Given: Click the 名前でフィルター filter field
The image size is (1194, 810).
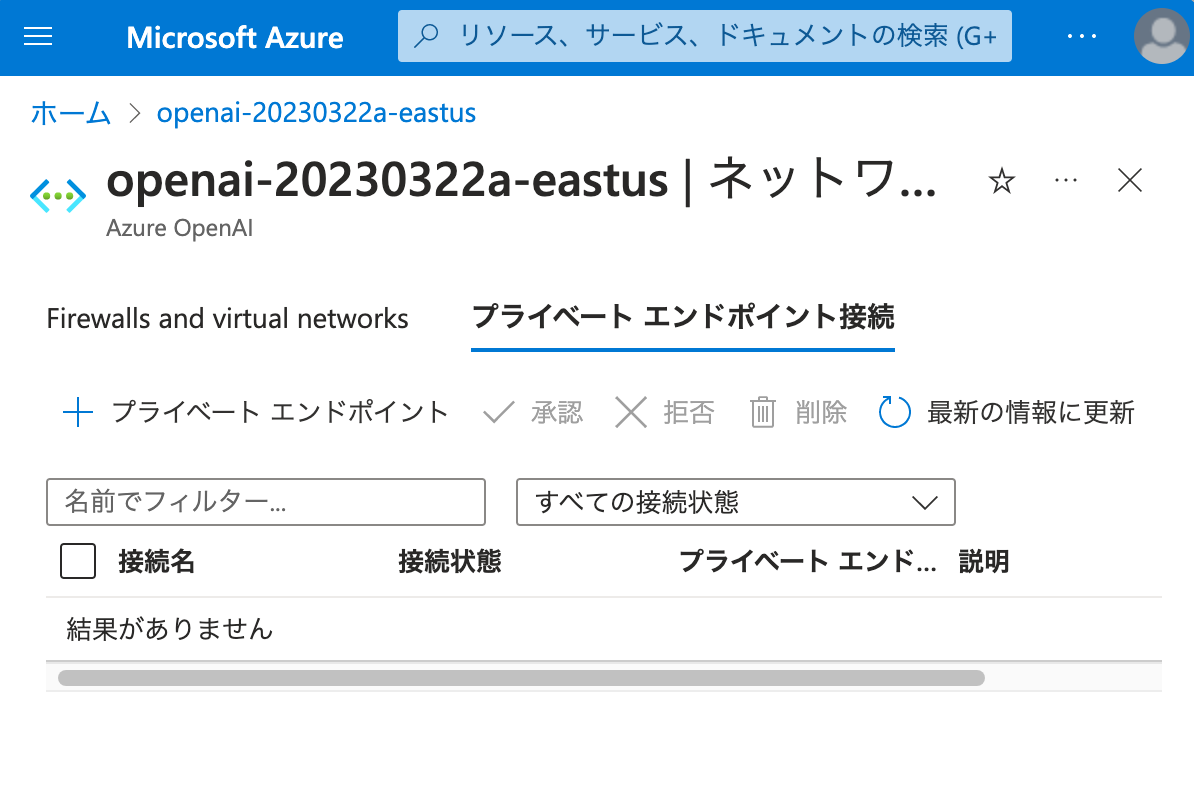Looking at the screenshot, I should click(x=265, y=502).
